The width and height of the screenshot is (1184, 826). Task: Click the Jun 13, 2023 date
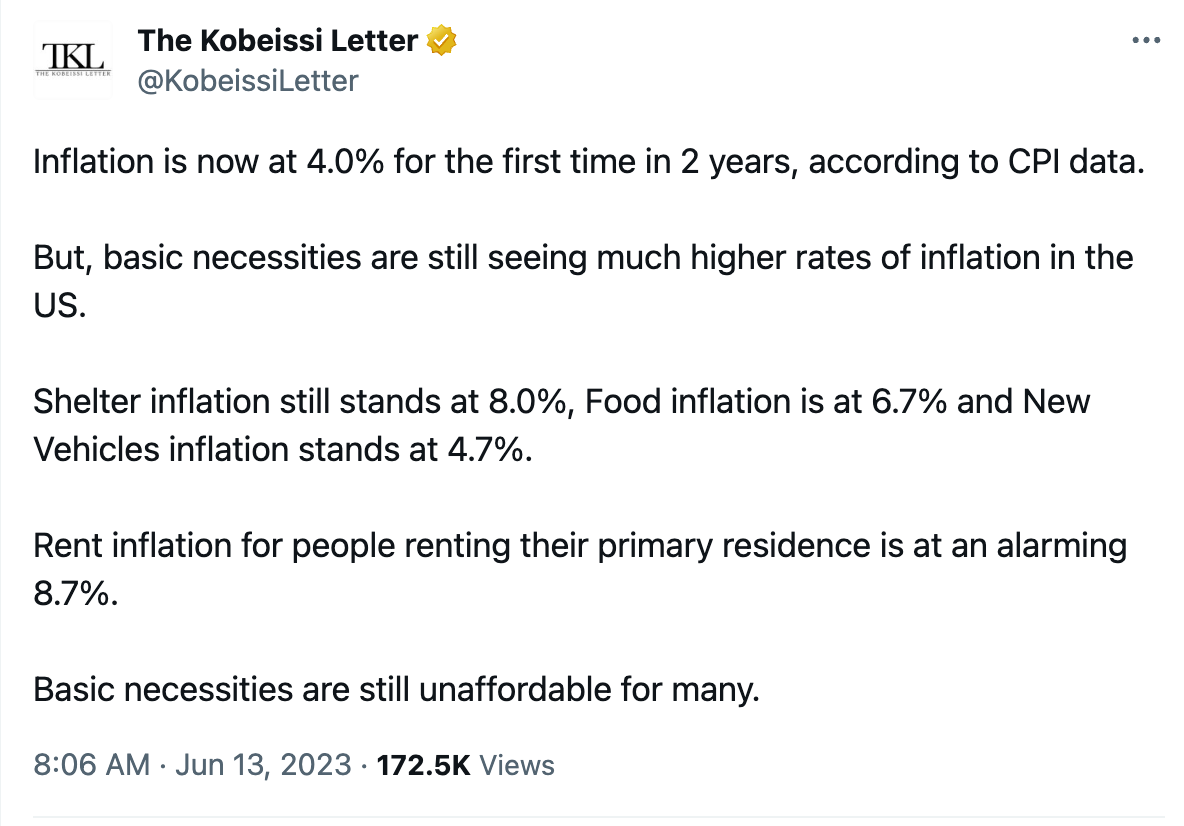point(263,765)
